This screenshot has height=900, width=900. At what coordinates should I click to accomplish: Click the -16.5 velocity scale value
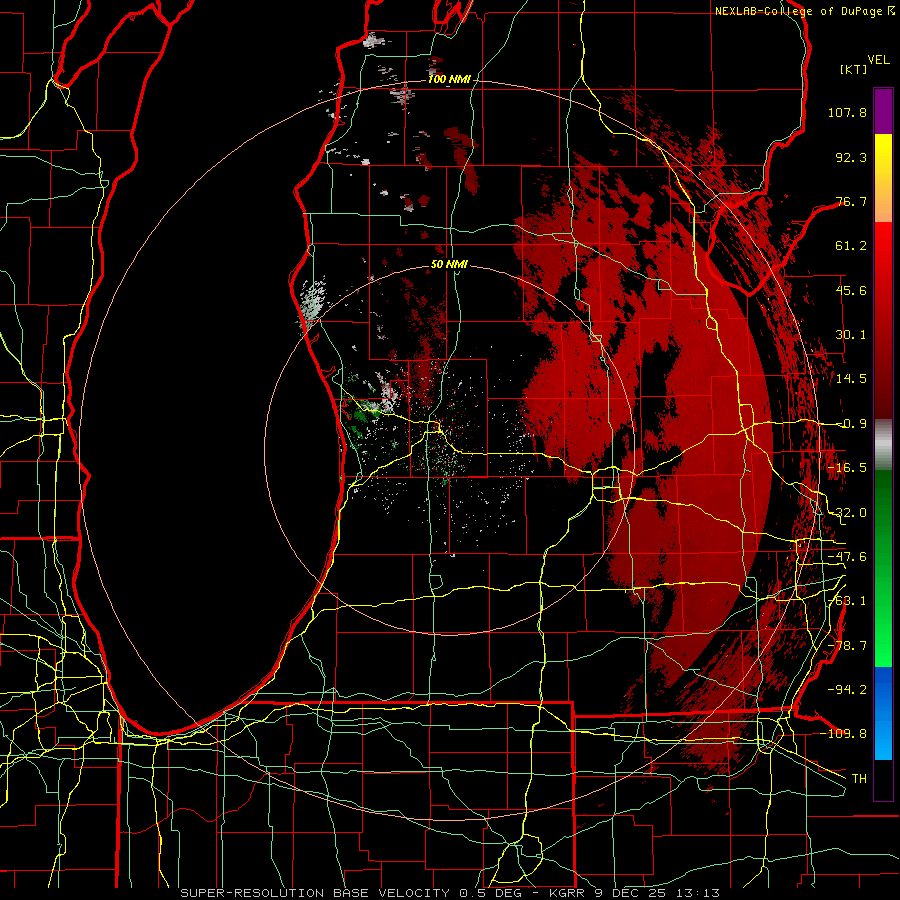click(x=847, y=467)
